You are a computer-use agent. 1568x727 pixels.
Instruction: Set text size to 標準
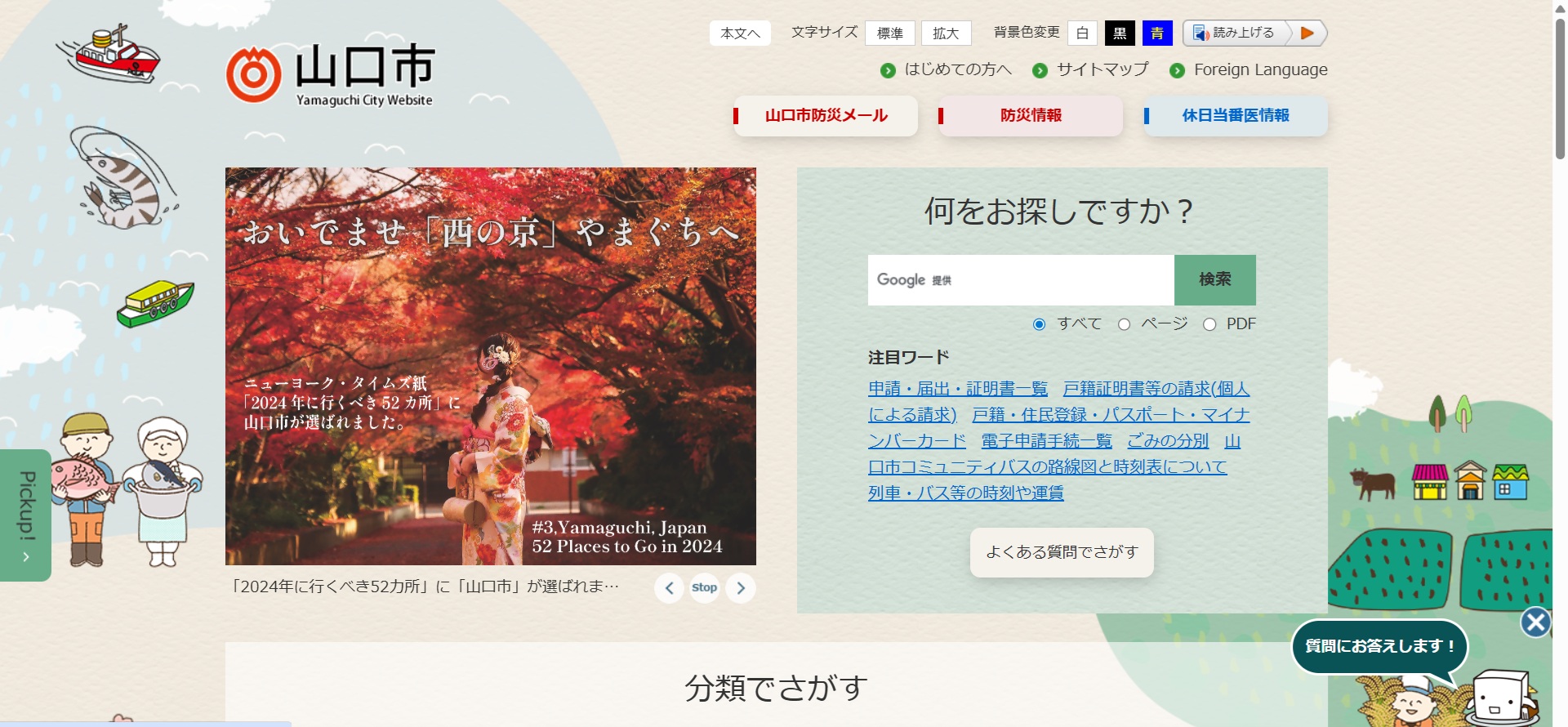890,33
